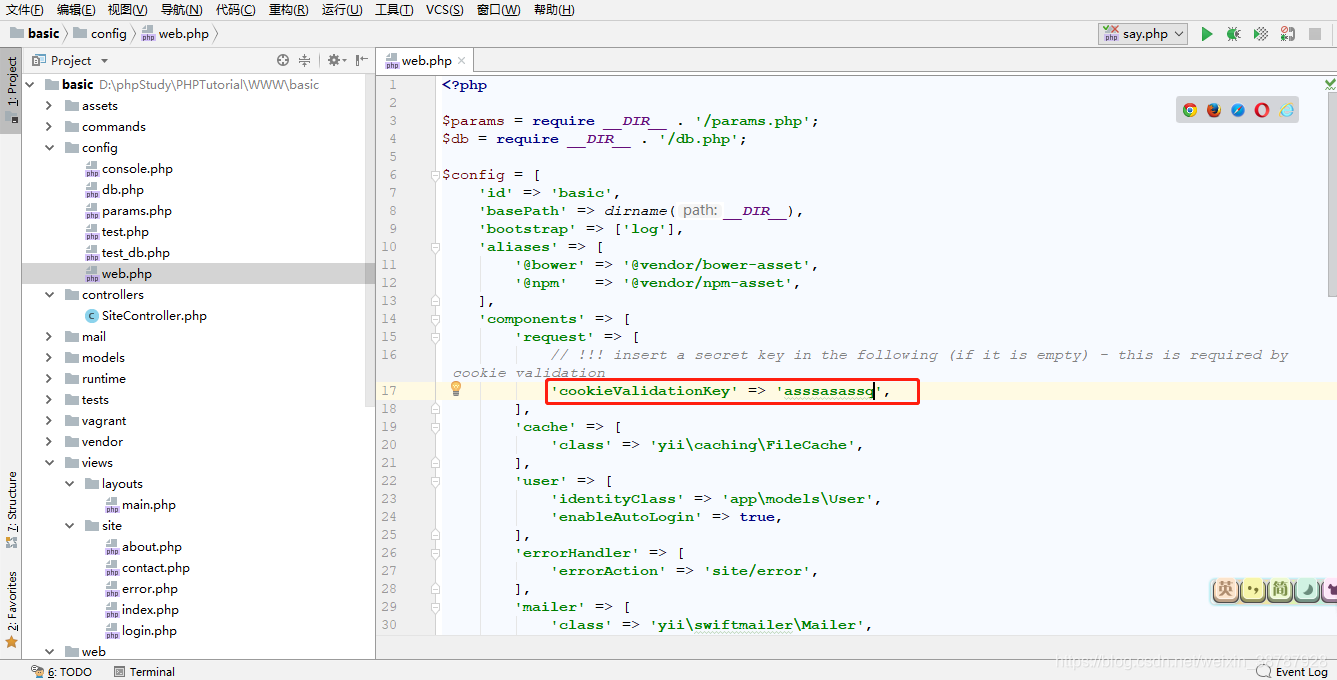Click the 简 simplified Chinese IME button

(x=1280, y=590)
